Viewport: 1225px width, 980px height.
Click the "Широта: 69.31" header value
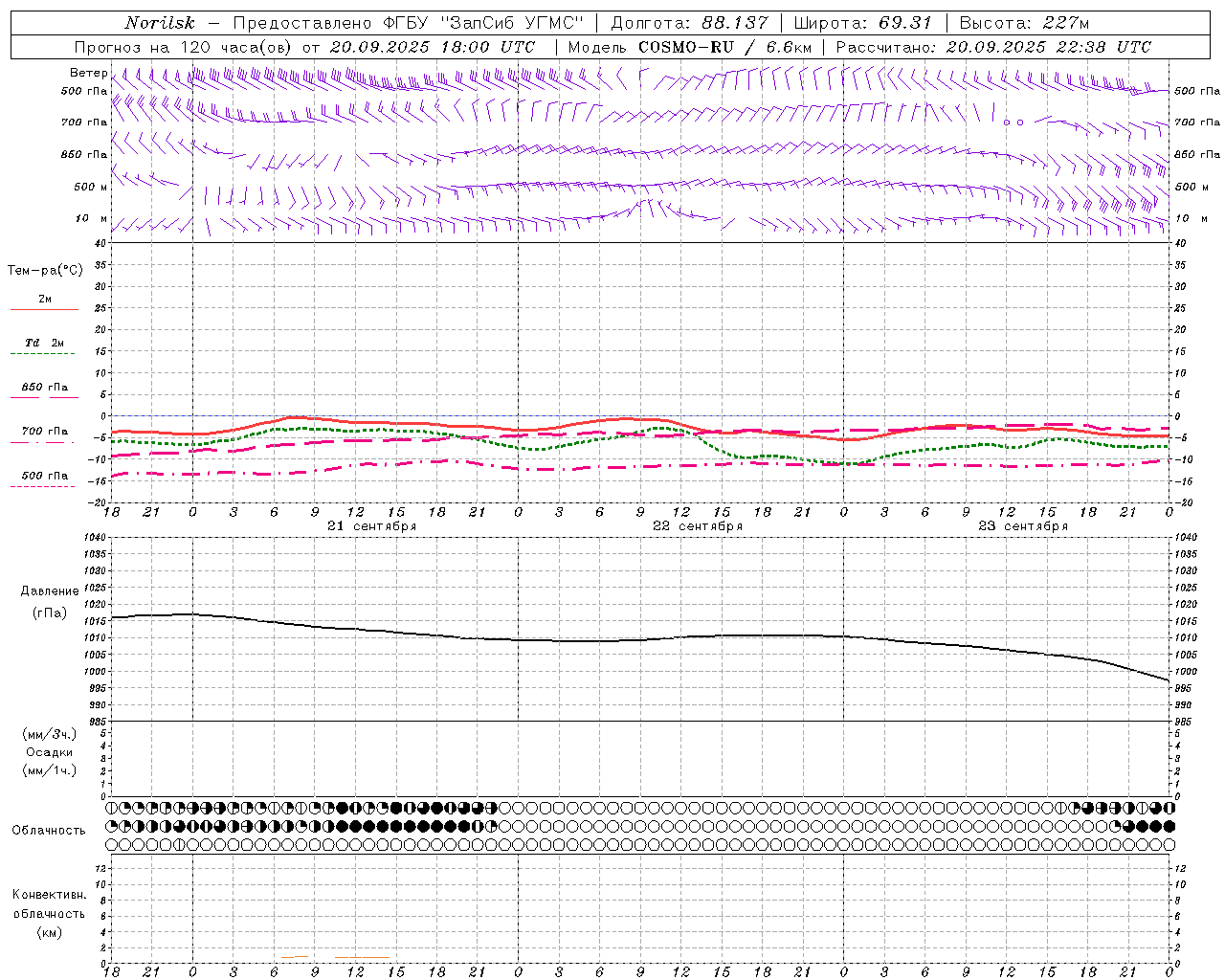(862, 23)
